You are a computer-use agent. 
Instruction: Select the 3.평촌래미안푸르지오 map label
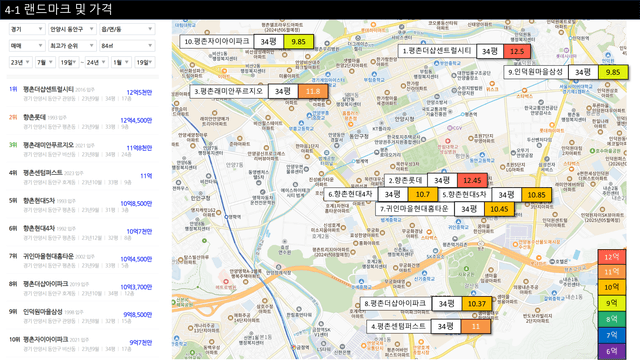coord(229,91)
